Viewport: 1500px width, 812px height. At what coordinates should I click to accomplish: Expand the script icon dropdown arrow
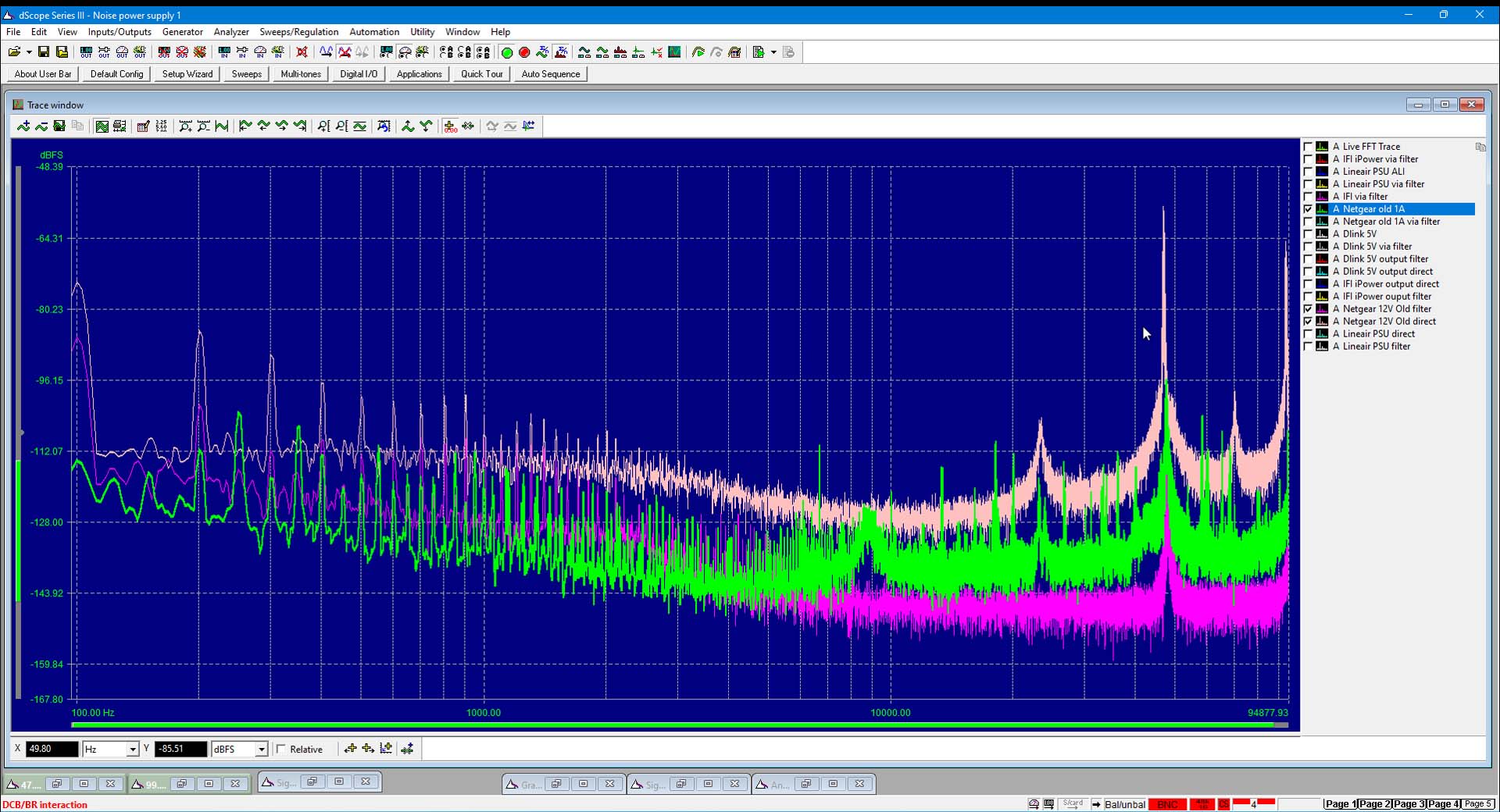tap(773, 52)
